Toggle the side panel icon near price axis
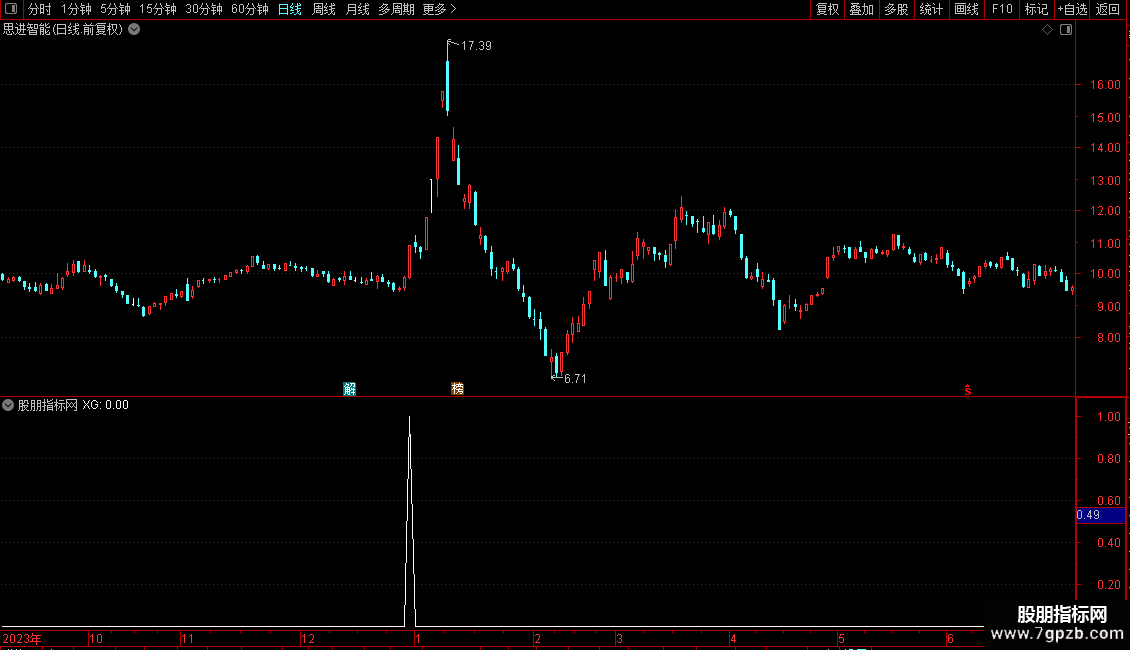 pos(1066,30)
